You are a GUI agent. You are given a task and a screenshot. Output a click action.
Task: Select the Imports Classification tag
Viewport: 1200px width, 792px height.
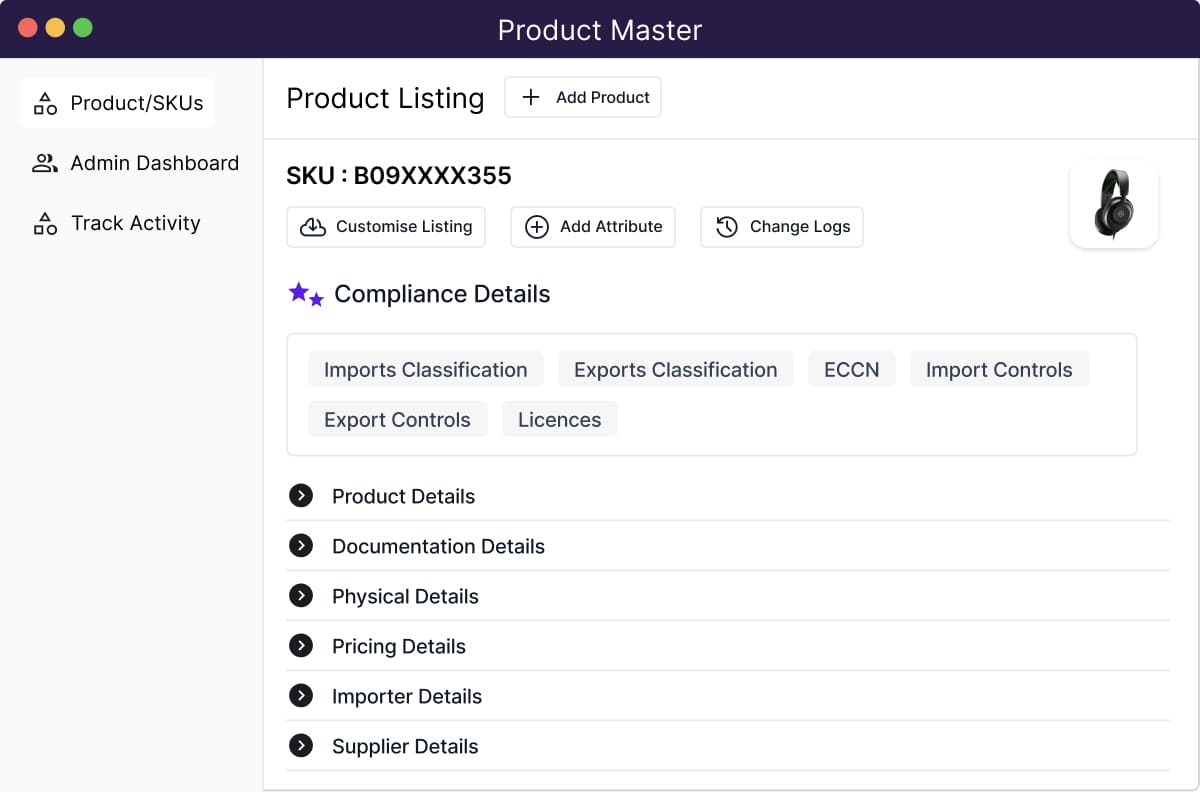pos(425,369)
